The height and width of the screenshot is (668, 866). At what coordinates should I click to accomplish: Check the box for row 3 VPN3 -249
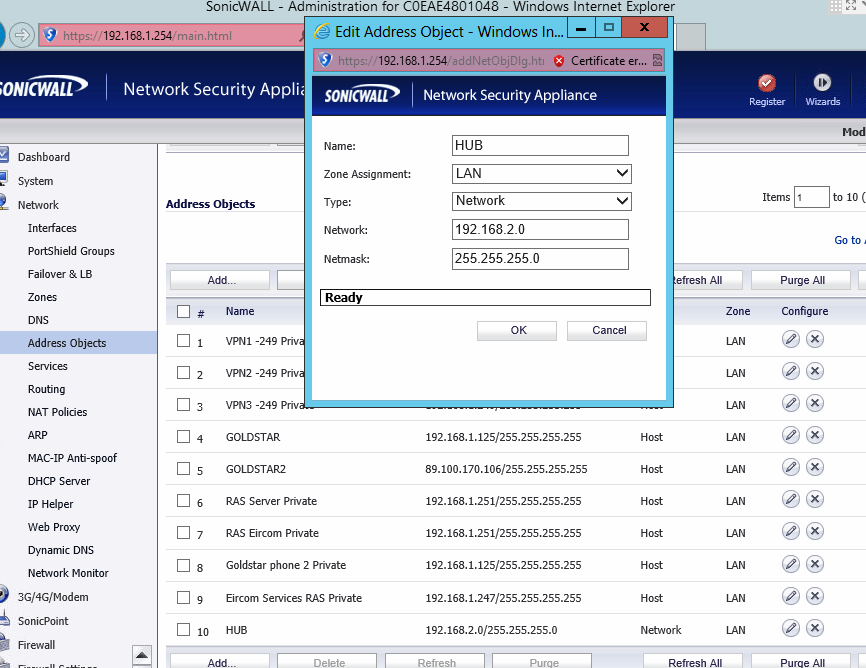pos(183,404)
